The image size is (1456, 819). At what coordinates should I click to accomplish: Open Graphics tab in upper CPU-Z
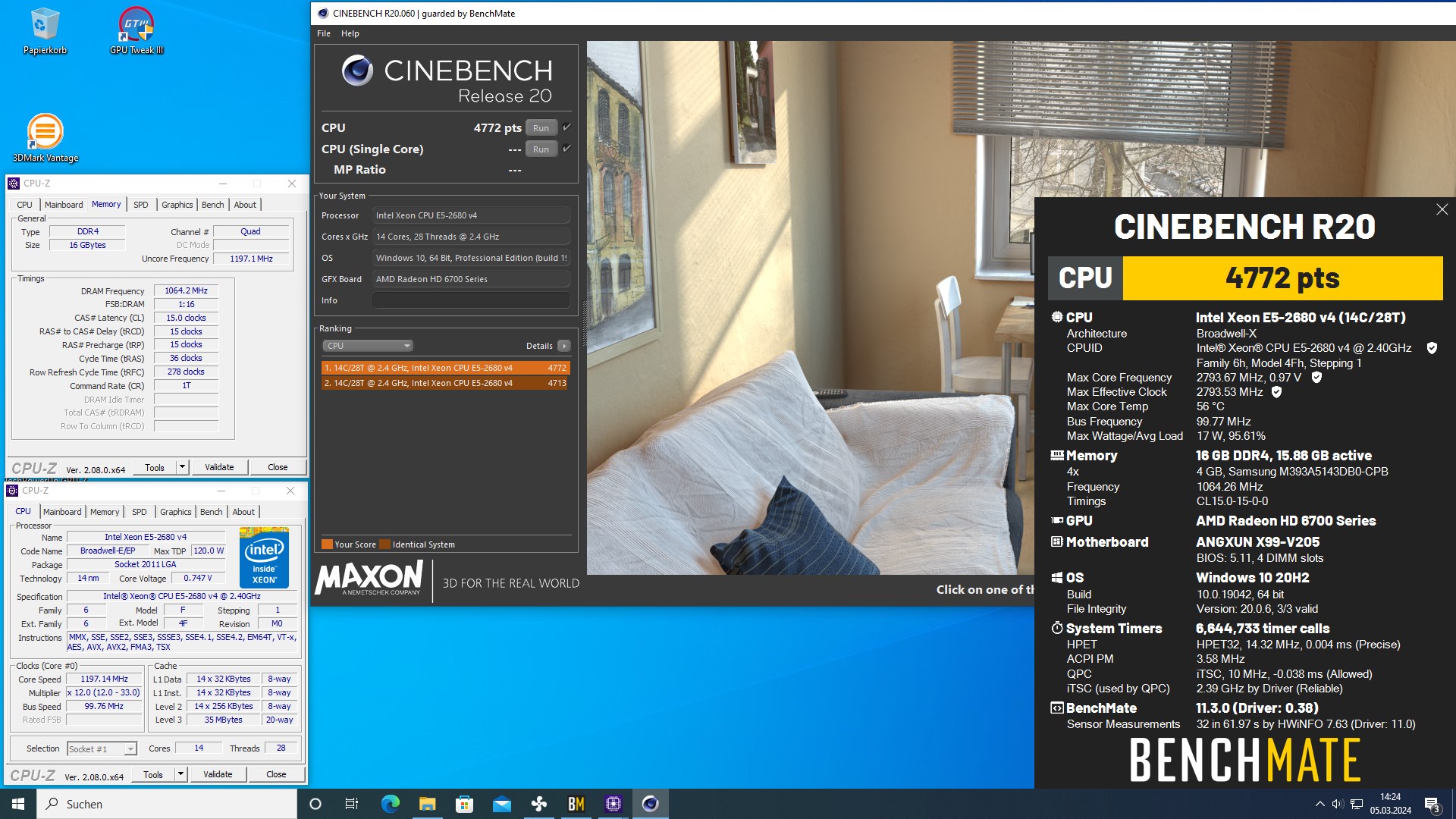click(x=177, y=205)
